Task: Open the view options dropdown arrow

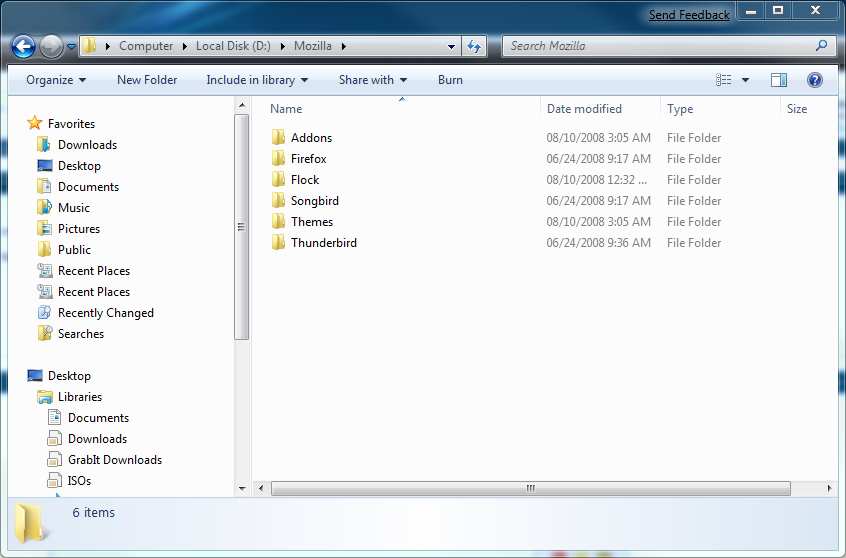Action: 745,80
